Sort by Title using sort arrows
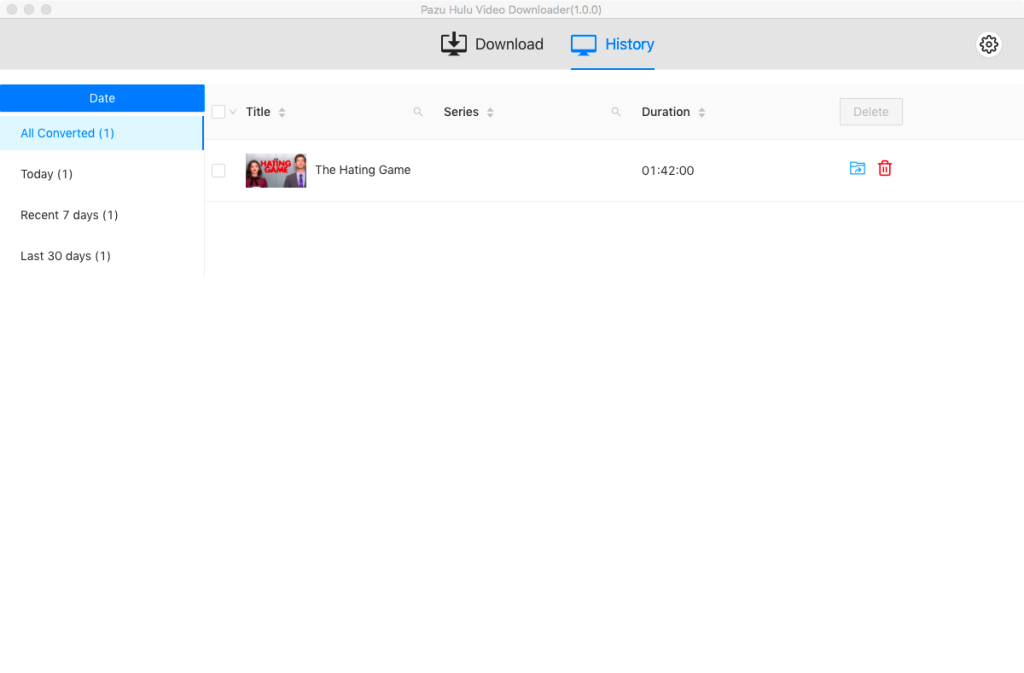This screenshot has height=673, width=1024. 282,112
